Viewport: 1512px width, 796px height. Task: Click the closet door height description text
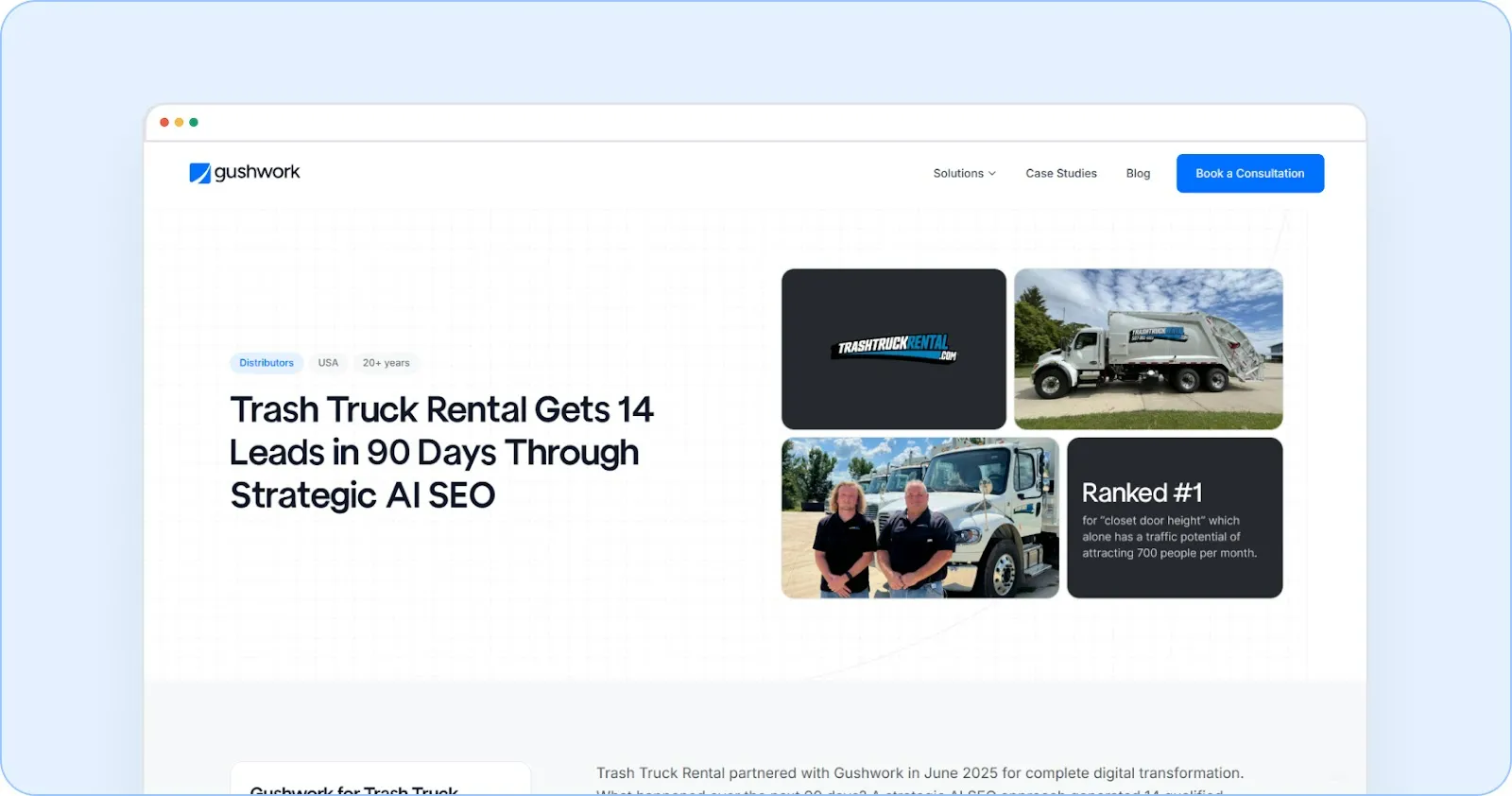[1169, 537]
